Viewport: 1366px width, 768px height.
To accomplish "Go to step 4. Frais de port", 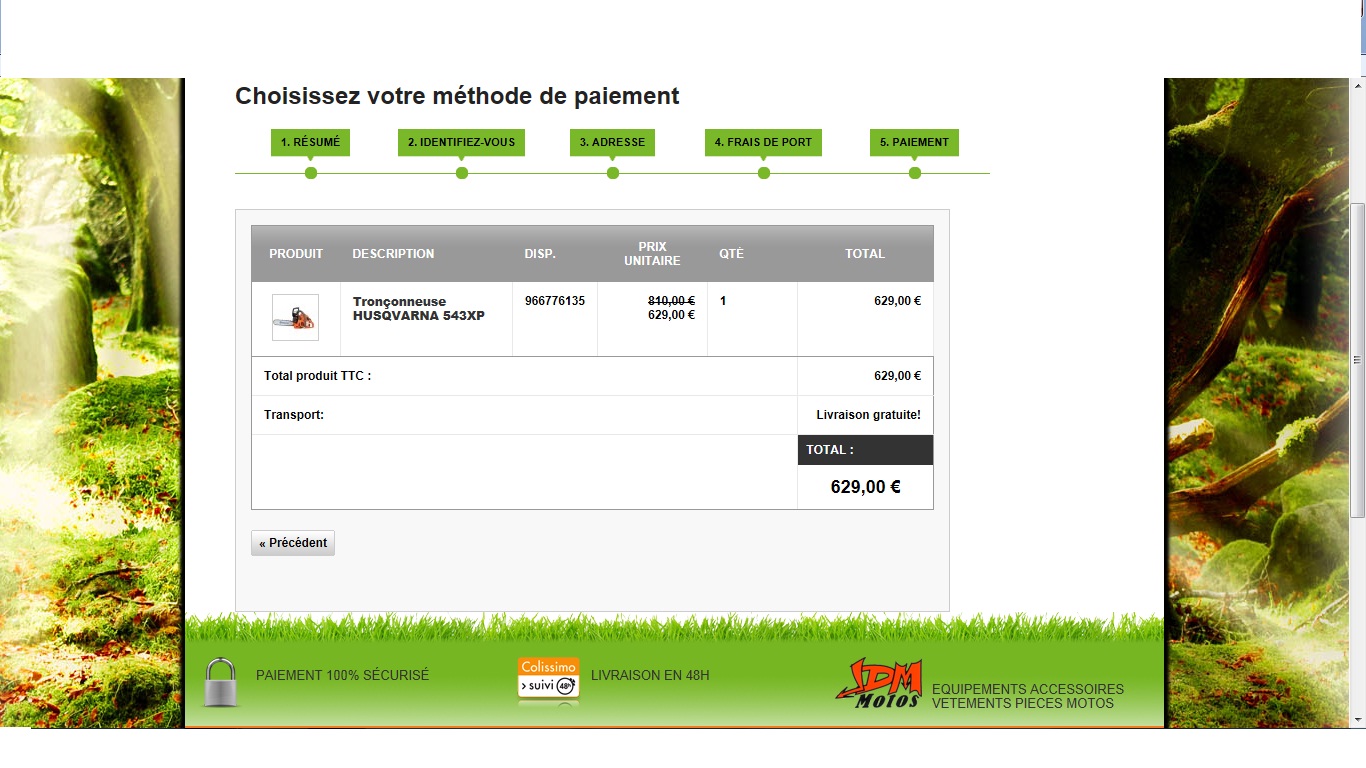I will tap(763, 142).
